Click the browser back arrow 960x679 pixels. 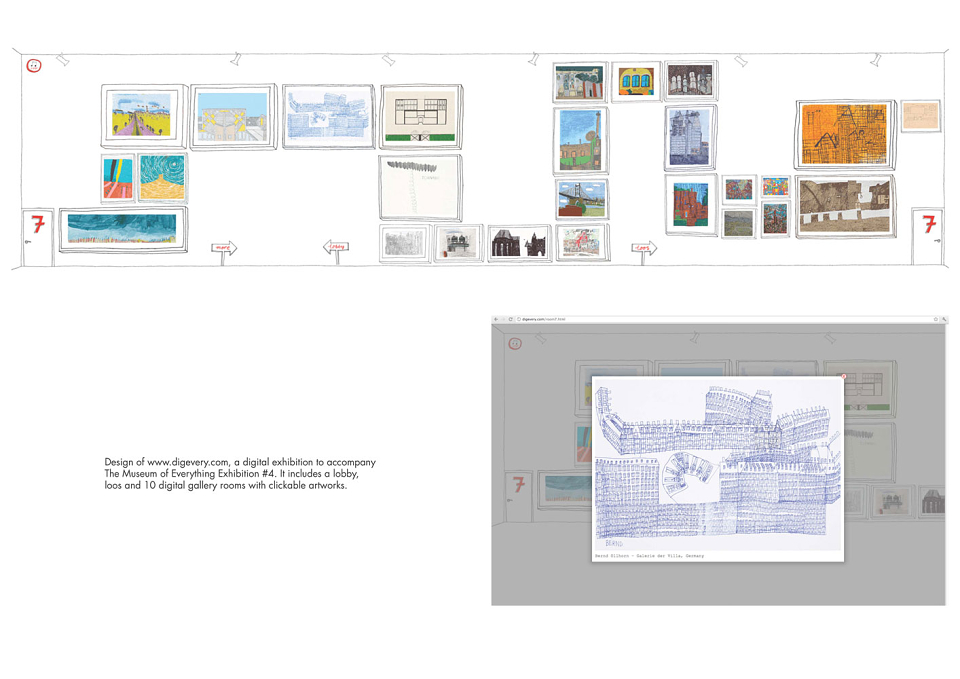pos(496,319)
